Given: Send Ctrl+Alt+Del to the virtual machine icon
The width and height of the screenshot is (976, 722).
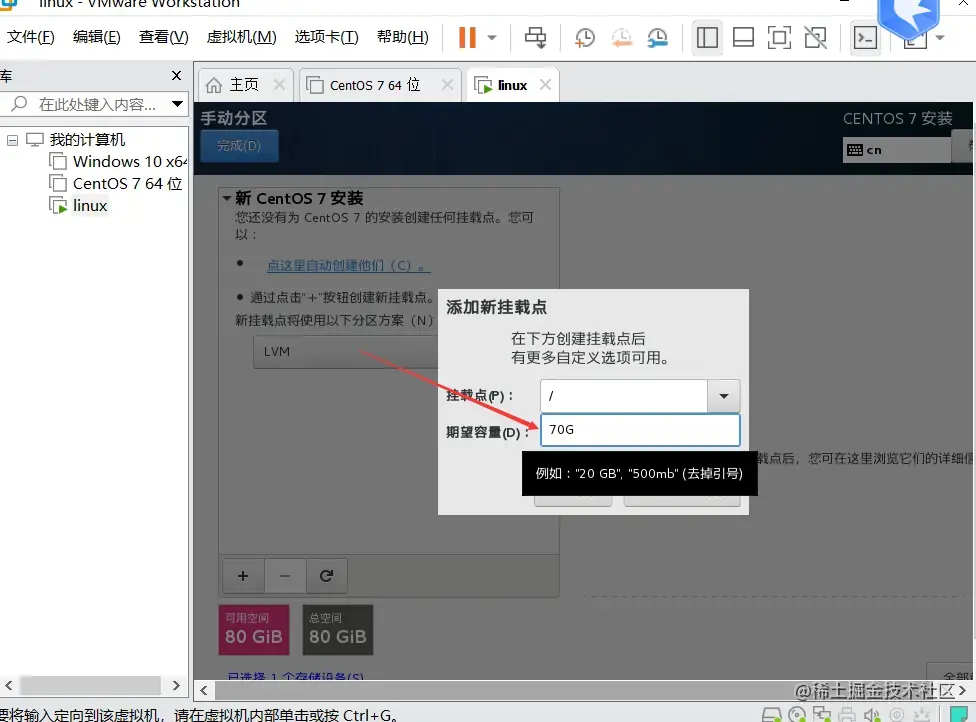Looking at the screenshot, I should pos(535,37).
